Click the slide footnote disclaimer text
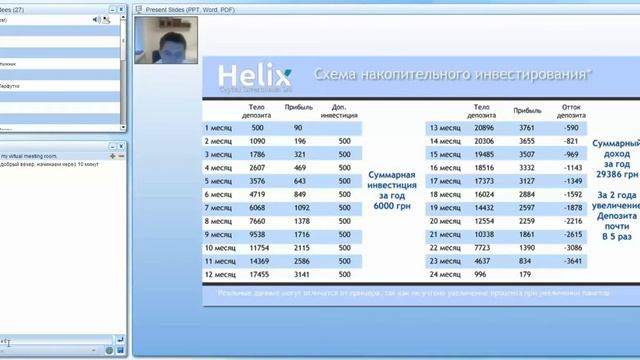 pyautogui.click(x=413, y=293)
